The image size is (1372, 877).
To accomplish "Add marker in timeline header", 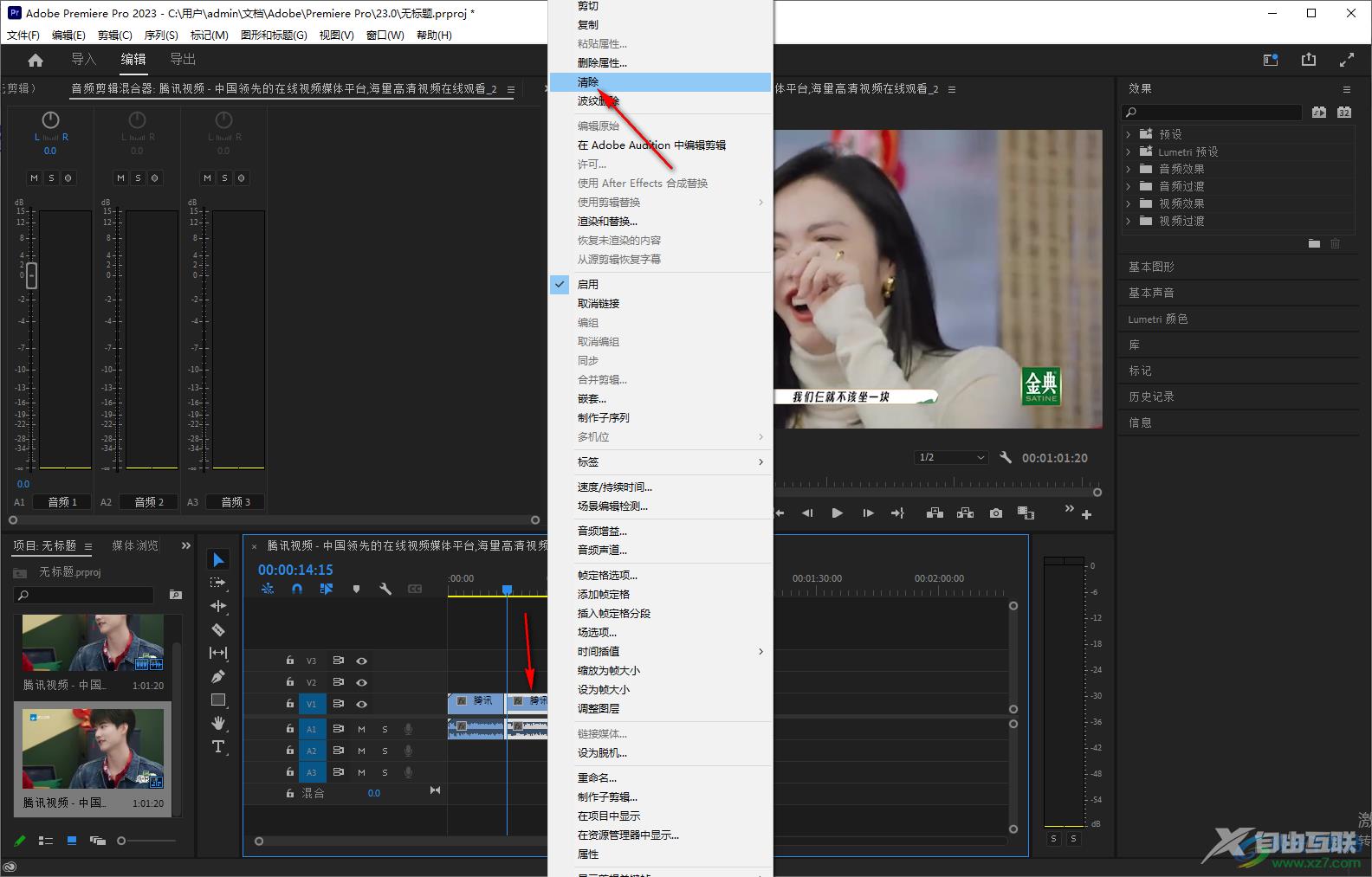I will point(356,589).
